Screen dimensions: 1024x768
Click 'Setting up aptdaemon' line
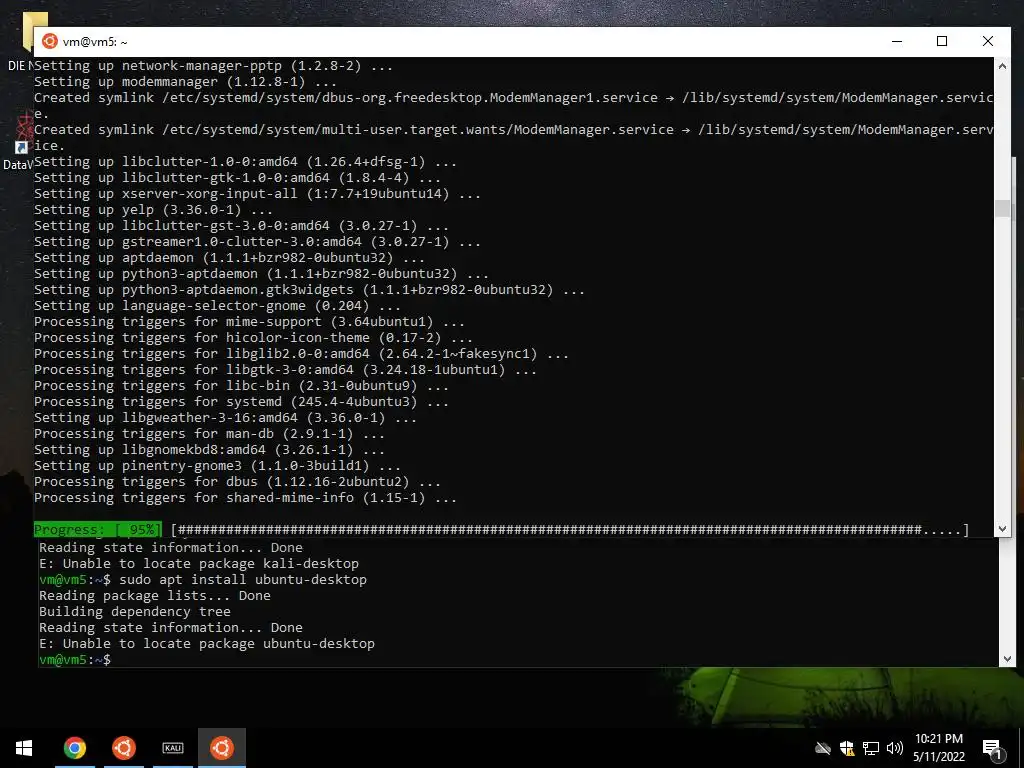[x=229, y=258]
